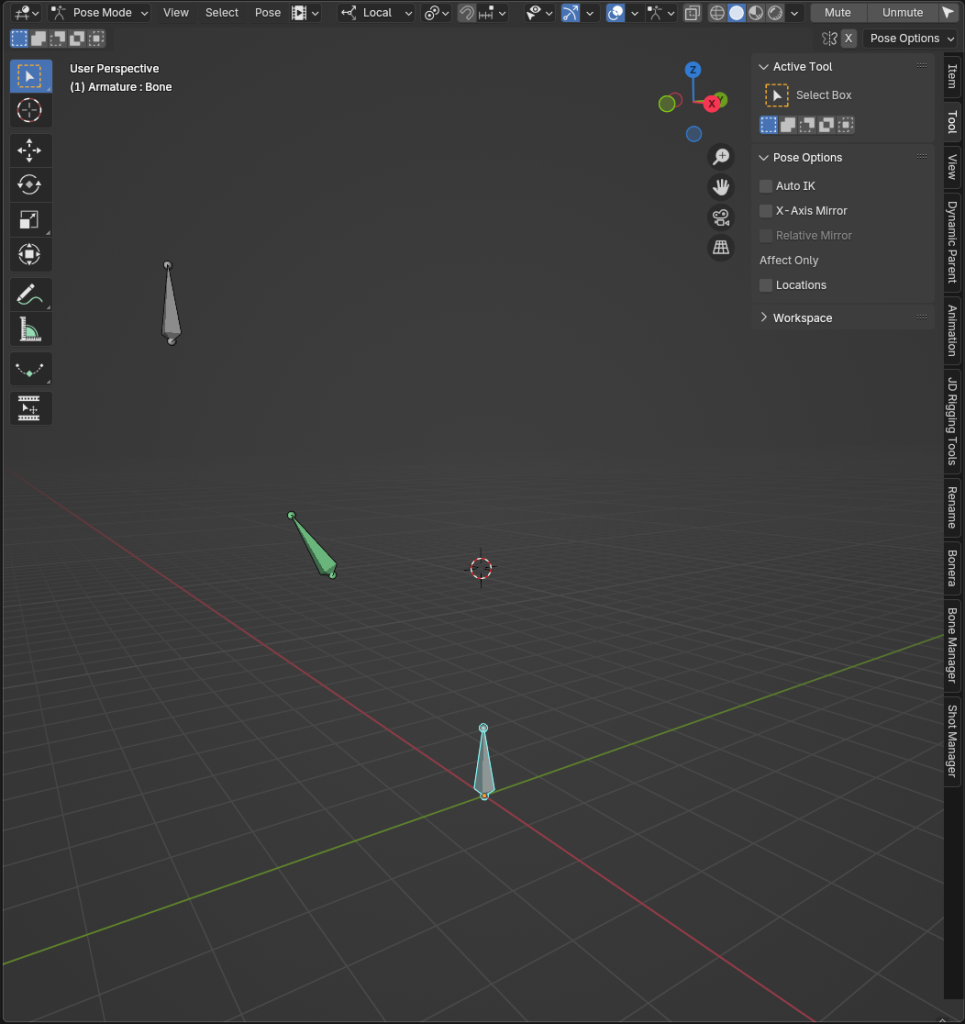Enable the Auto IK checkbox
965x1024 pixels.
766,186
